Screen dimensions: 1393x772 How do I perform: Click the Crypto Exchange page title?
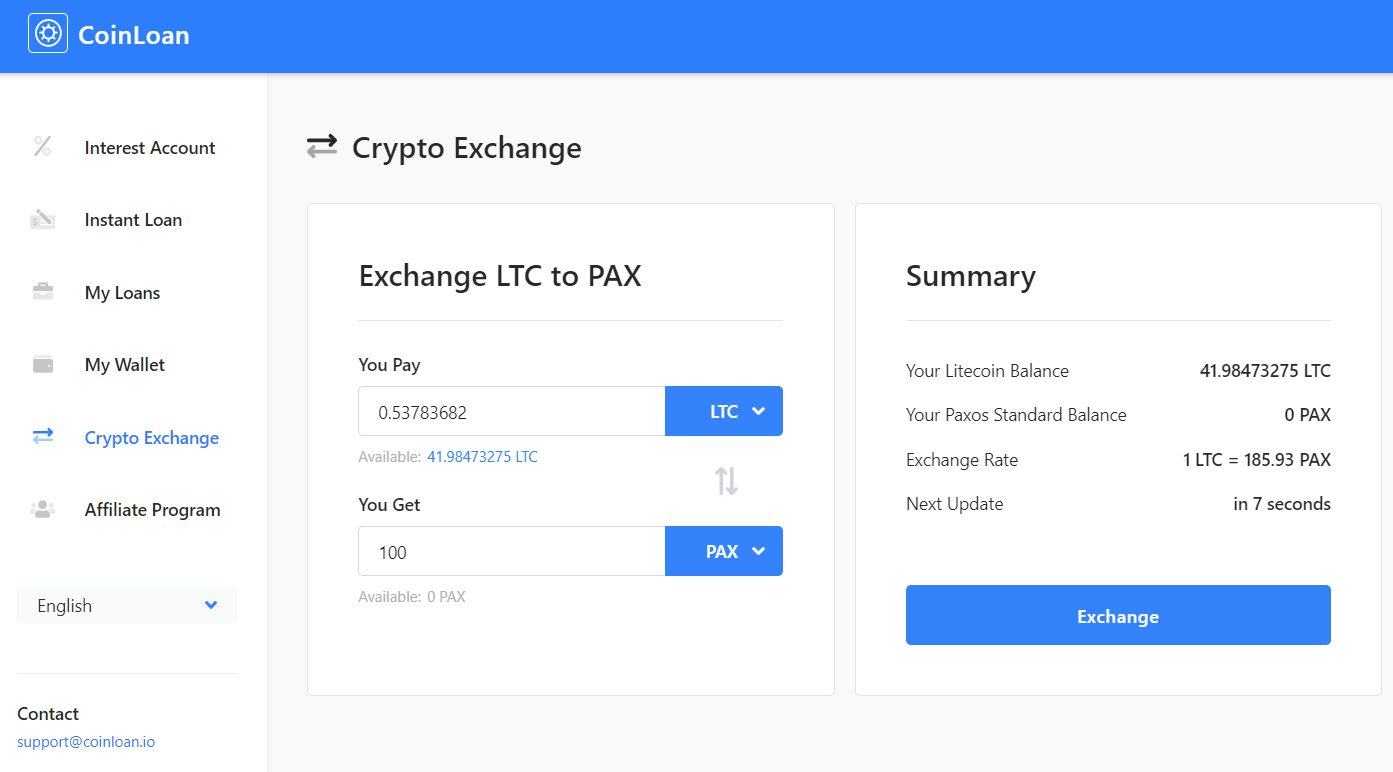coord(467,148)
